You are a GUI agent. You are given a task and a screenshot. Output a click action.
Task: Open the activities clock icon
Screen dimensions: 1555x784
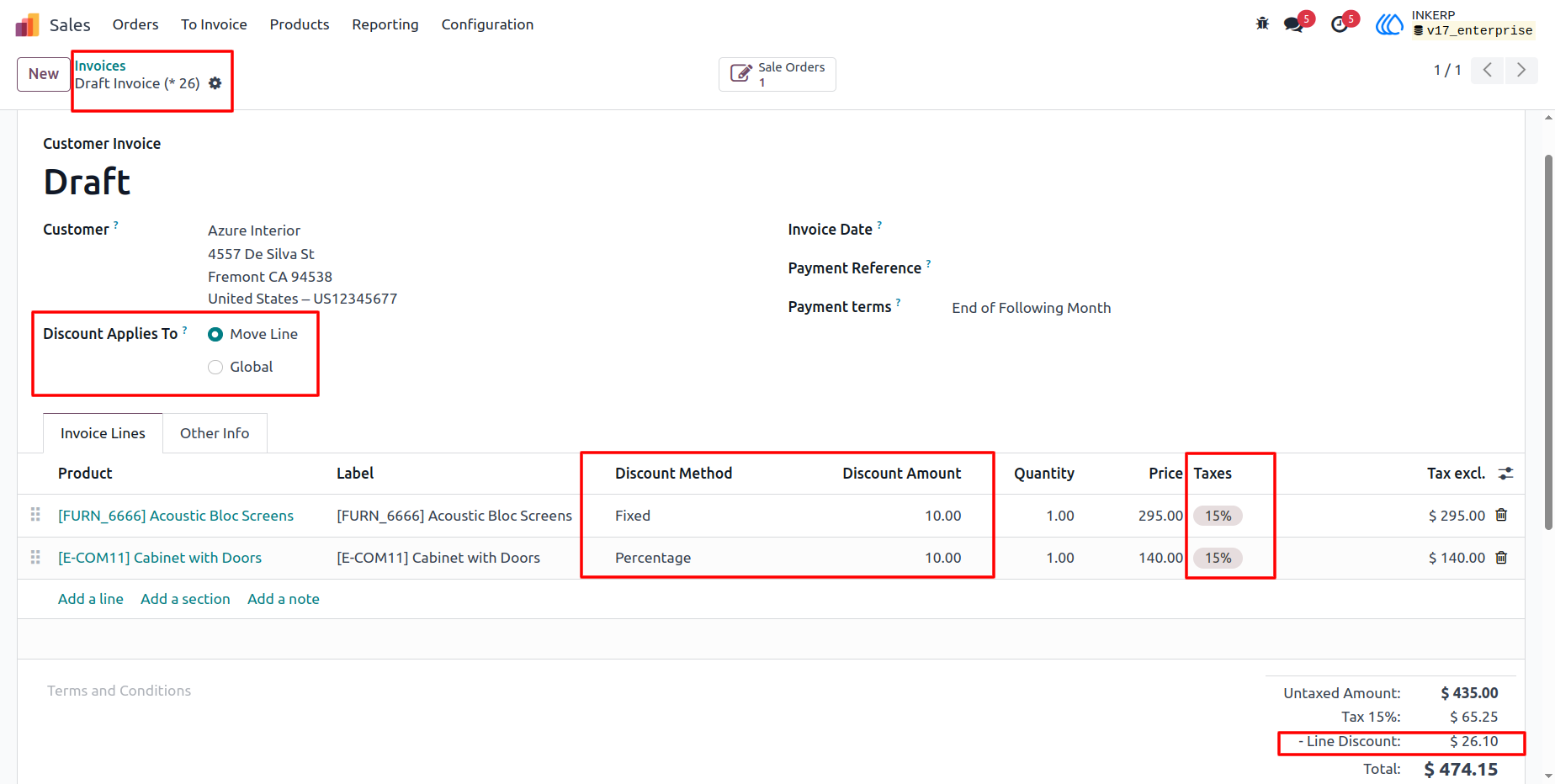(1340, 24)
